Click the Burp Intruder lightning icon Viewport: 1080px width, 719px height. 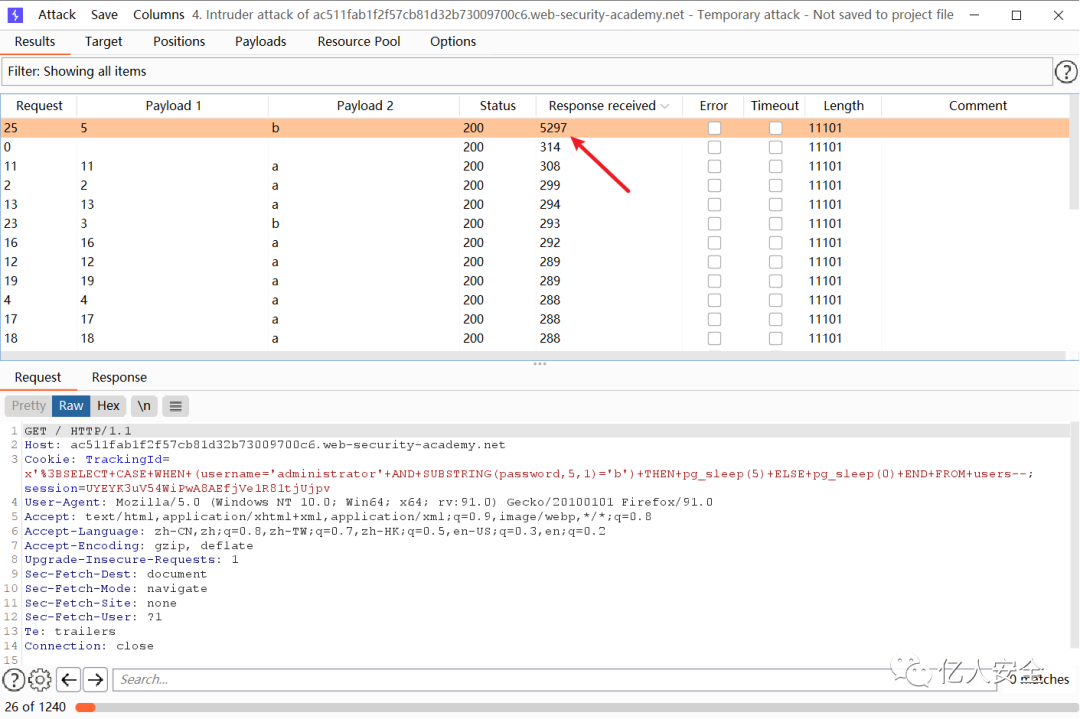14,14
